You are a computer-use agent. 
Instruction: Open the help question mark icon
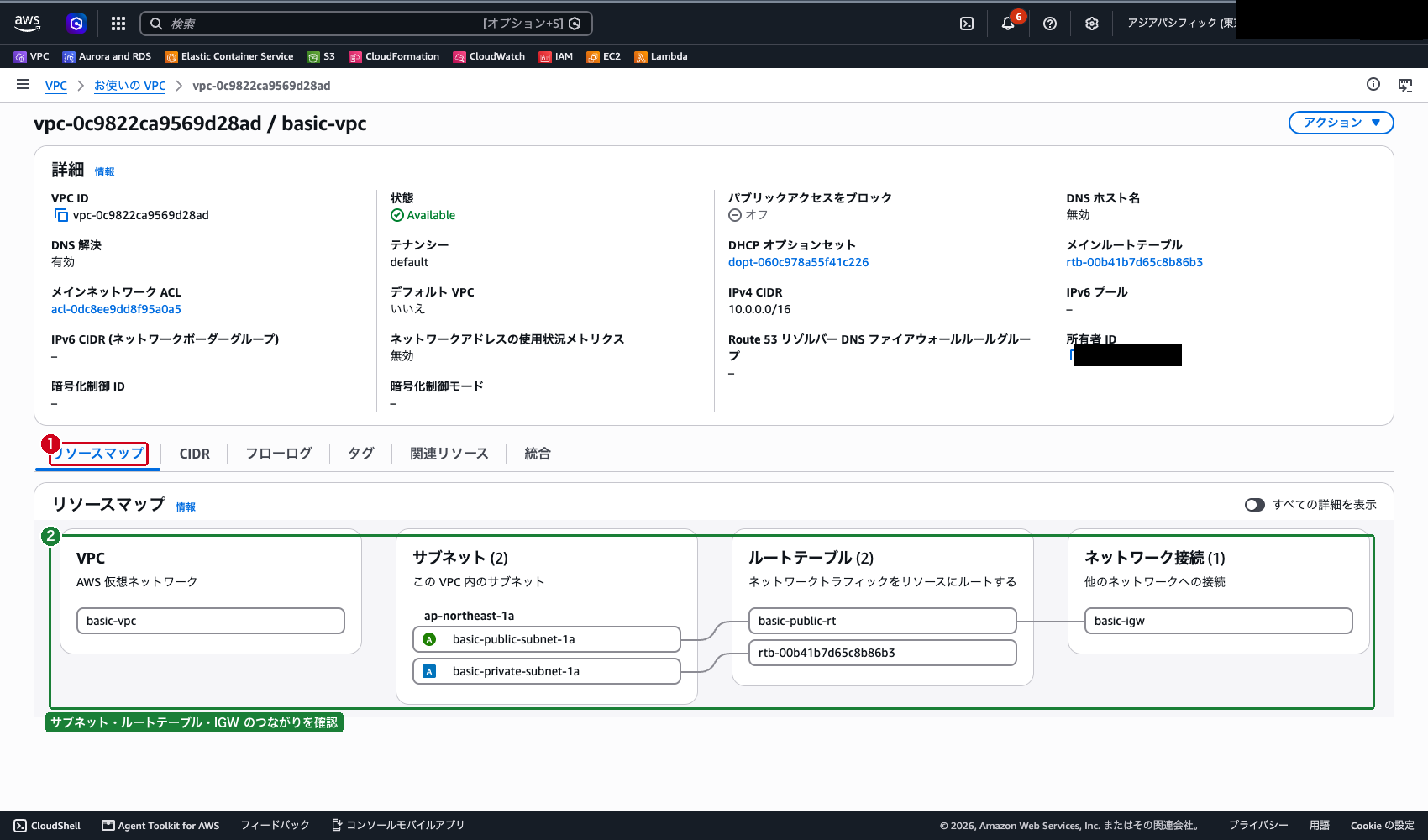coord(1050,24)
